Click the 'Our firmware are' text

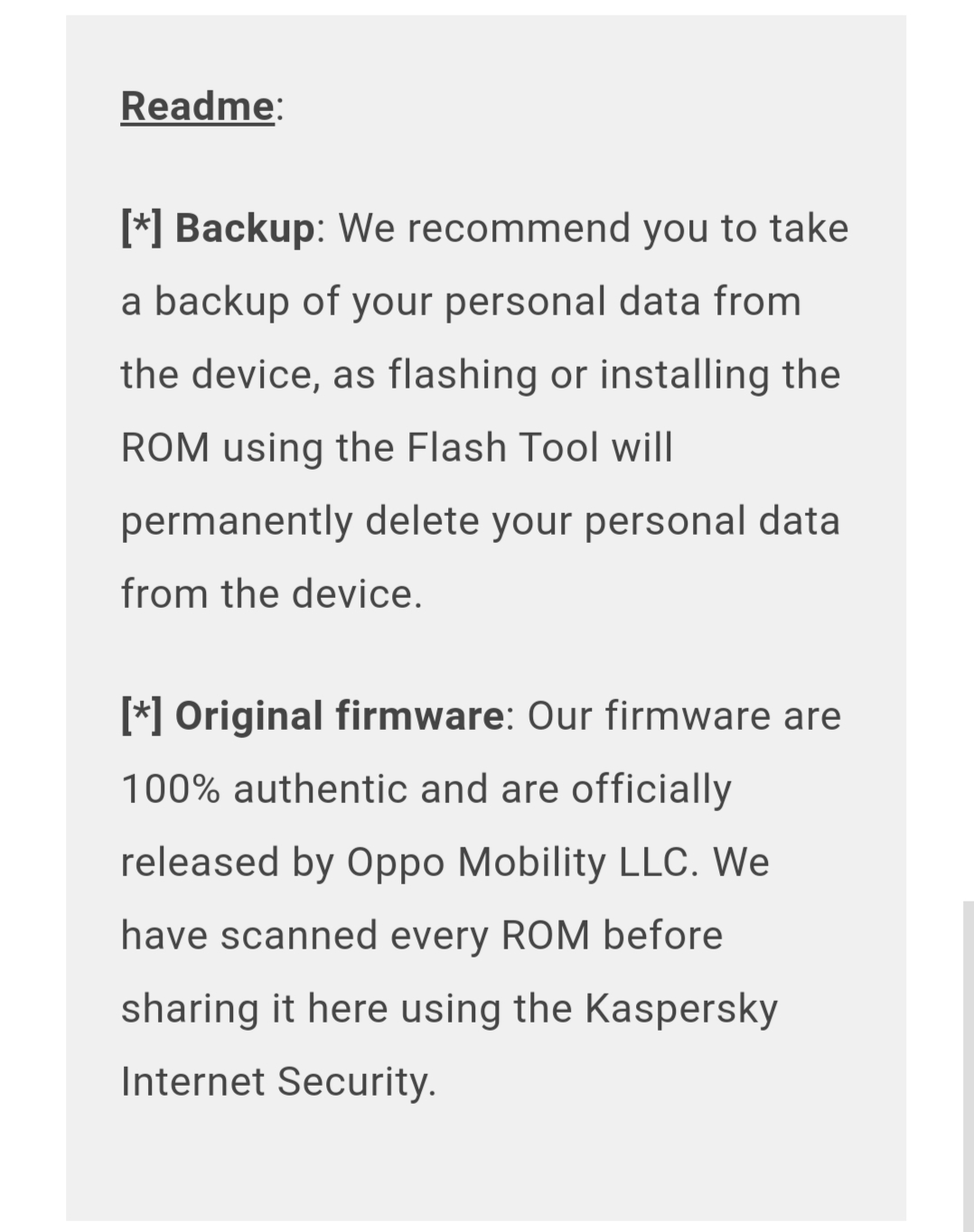pyautogui.click(x=684, y=715)
